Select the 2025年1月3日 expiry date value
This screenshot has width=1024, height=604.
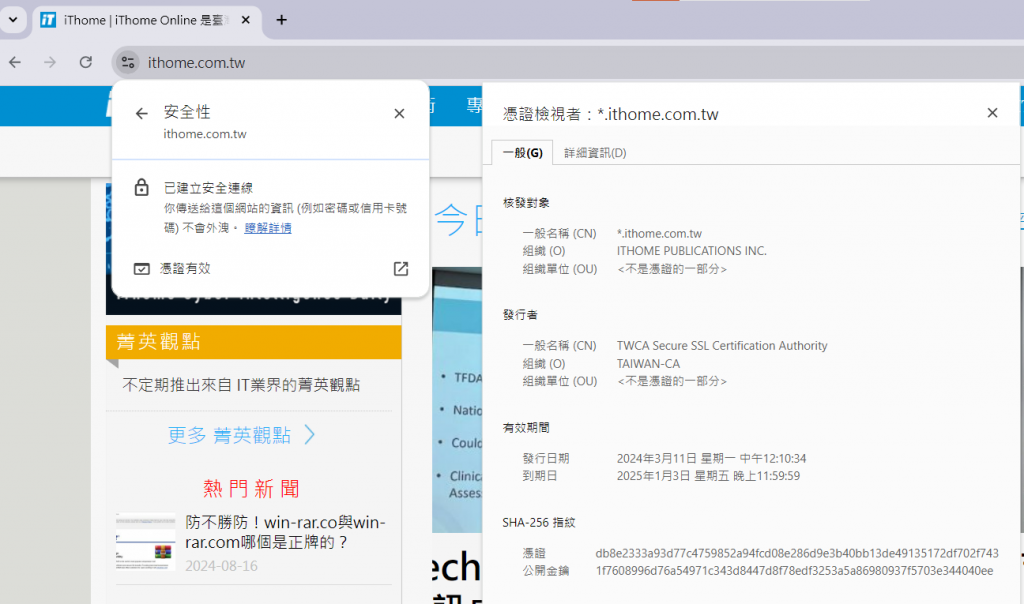click(x=708, y=476)
